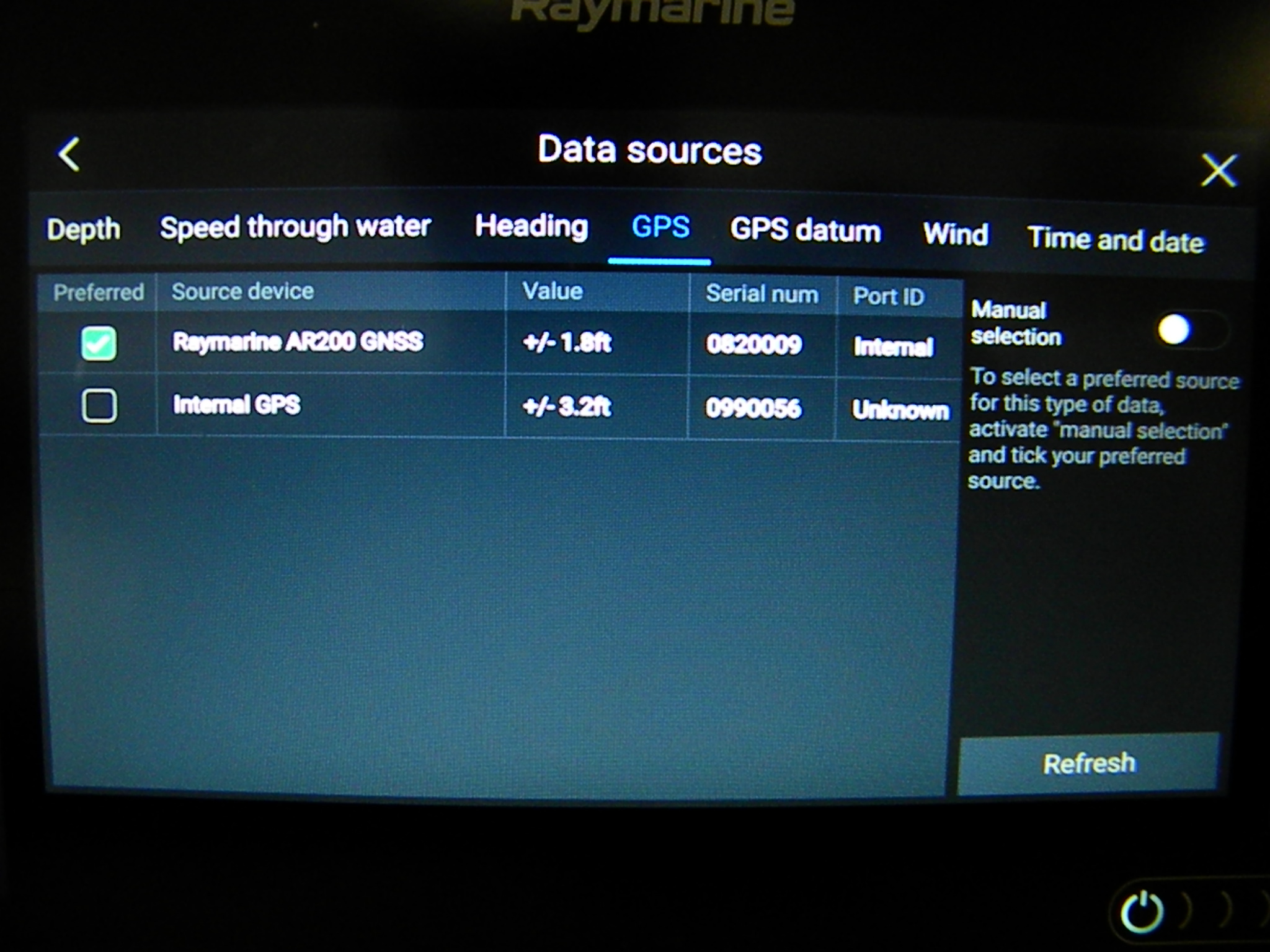Open the Speed through water tab
The height and width of the screenshot is (952, 1270).
click(x=295, y=227)
